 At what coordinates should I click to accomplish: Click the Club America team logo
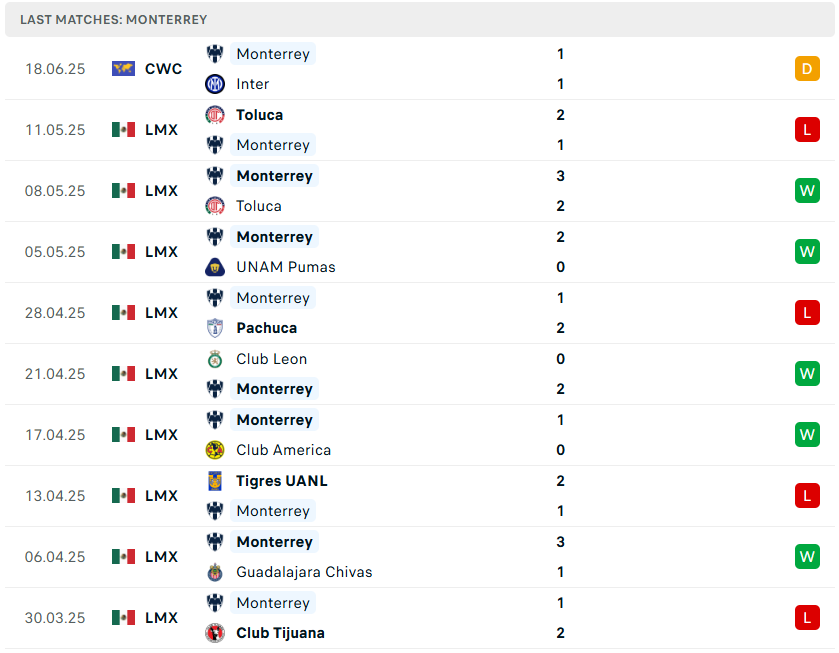pyautogui.click(x=215, y=450)
